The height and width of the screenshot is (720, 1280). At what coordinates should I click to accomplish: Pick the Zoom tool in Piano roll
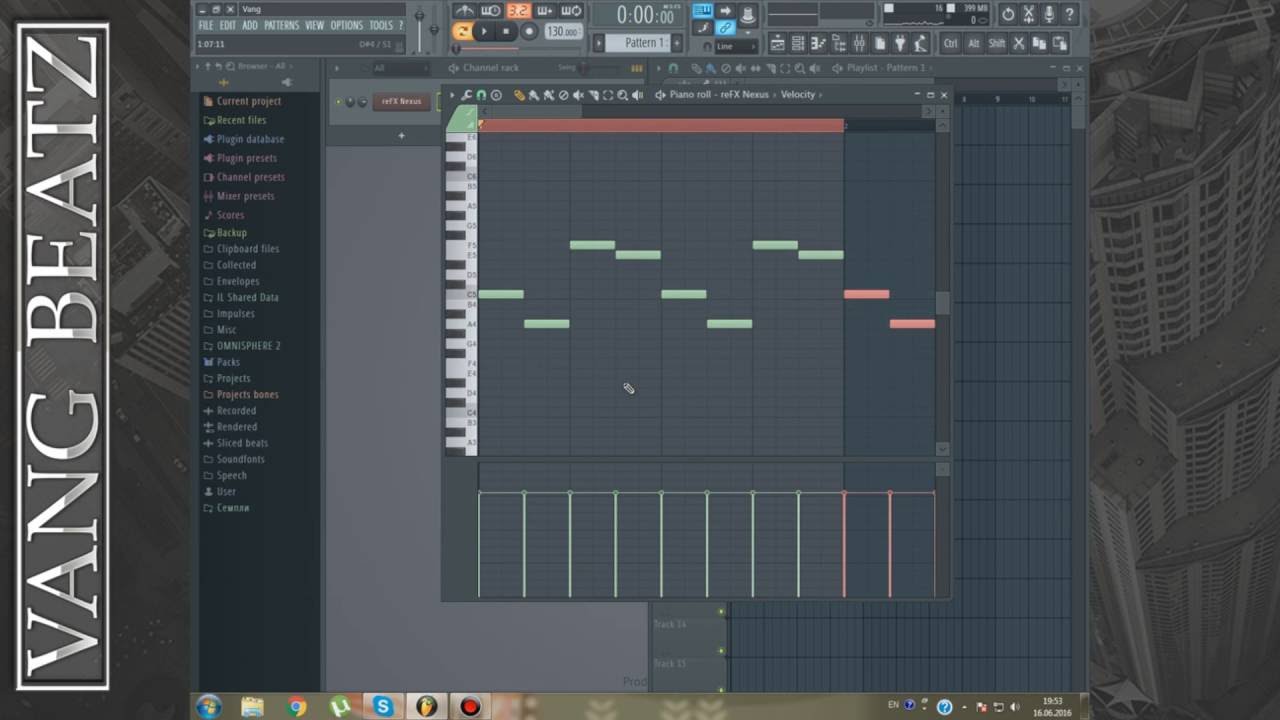[622, 95]
